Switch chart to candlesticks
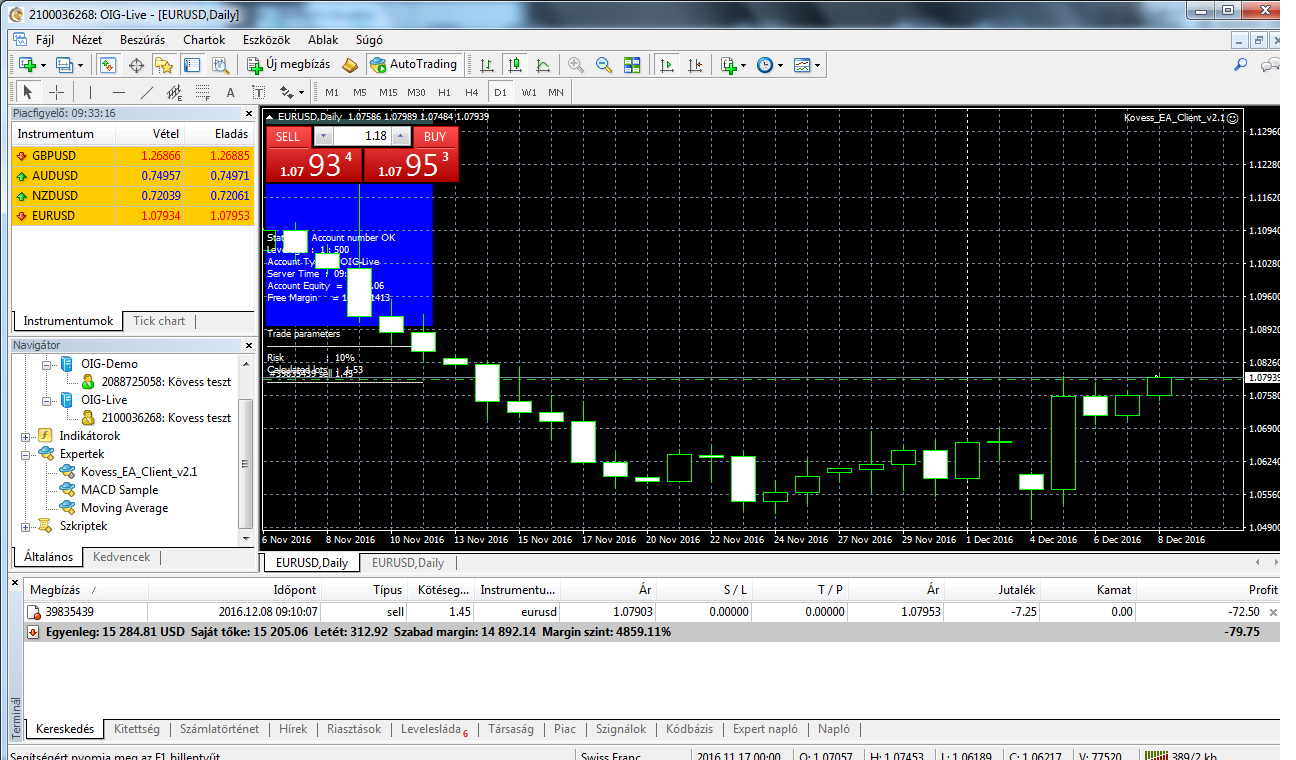 pos(515,64)
